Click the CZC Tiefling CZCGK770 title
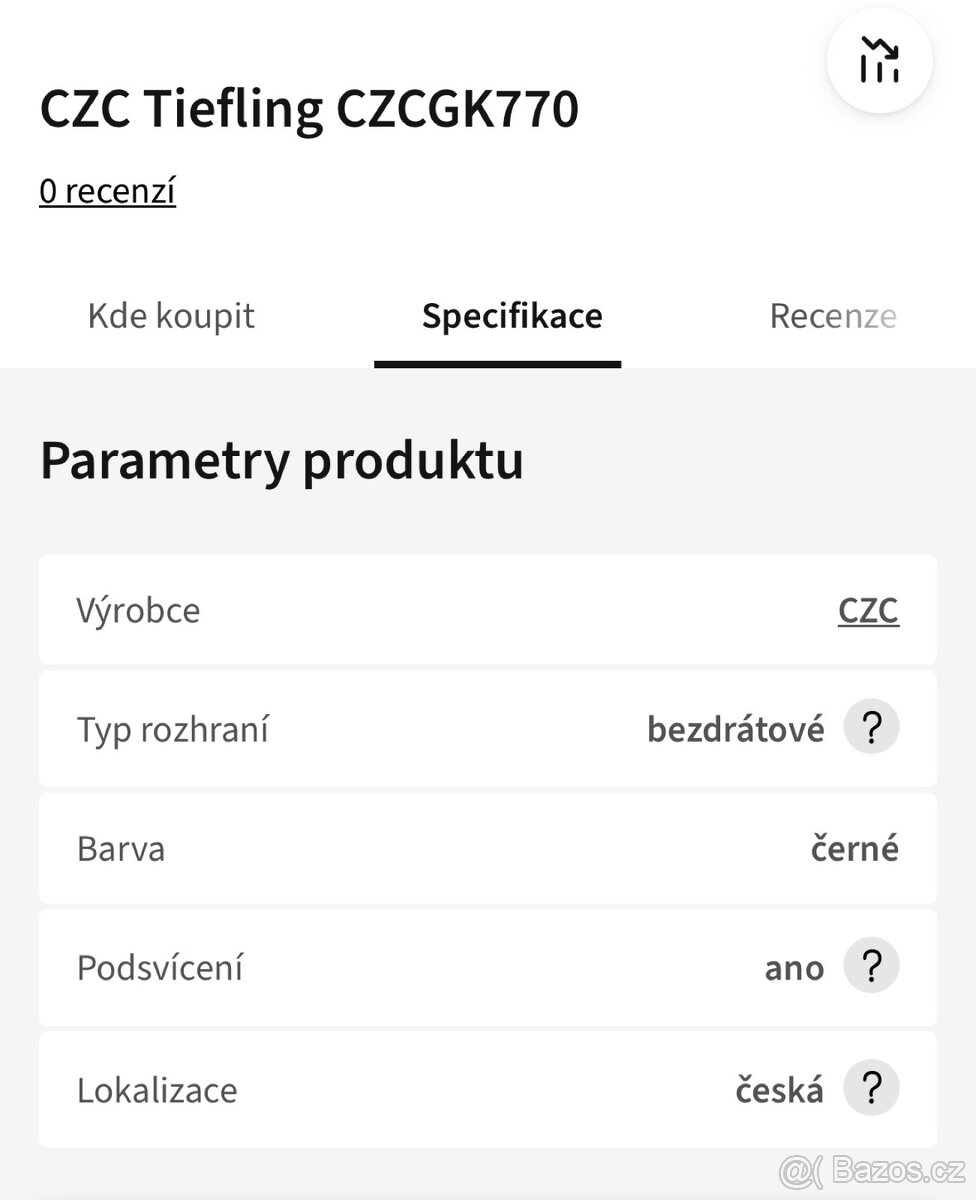 tap(309, 109)
